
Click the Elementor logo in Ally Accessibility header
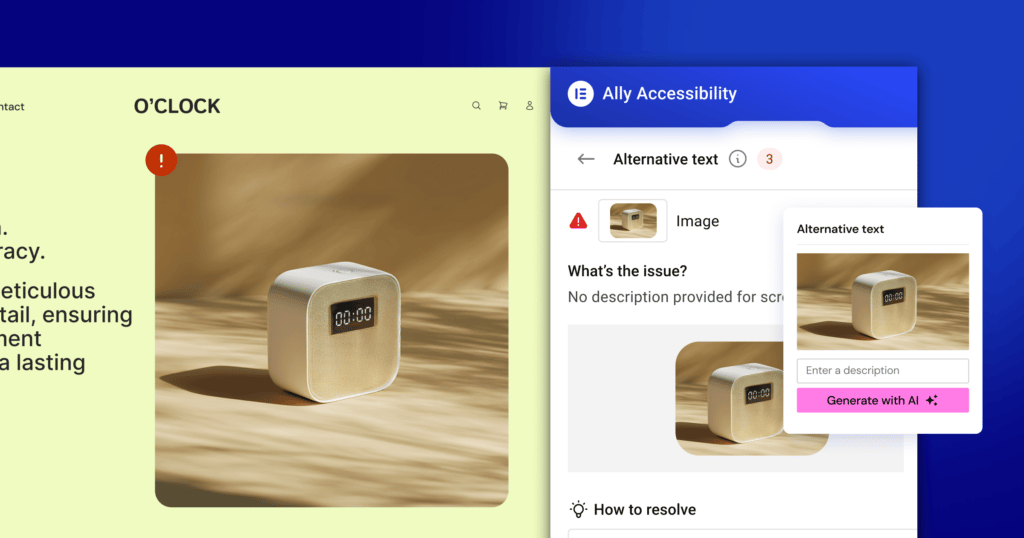pos(580,94)
